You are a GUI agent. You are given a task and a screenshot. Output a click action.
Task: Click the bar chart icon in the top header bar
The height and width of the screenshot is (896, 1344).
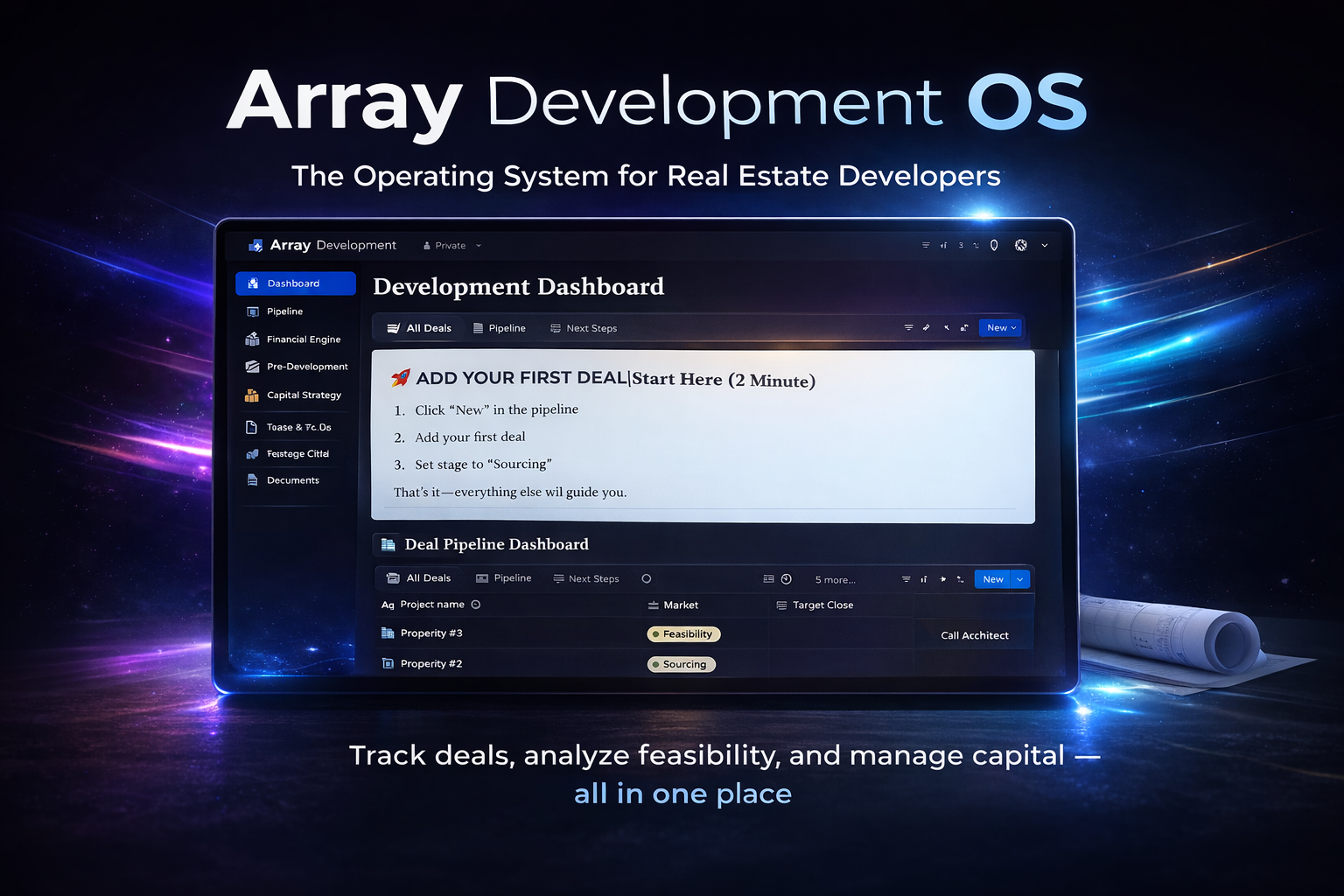pos(943,246)
